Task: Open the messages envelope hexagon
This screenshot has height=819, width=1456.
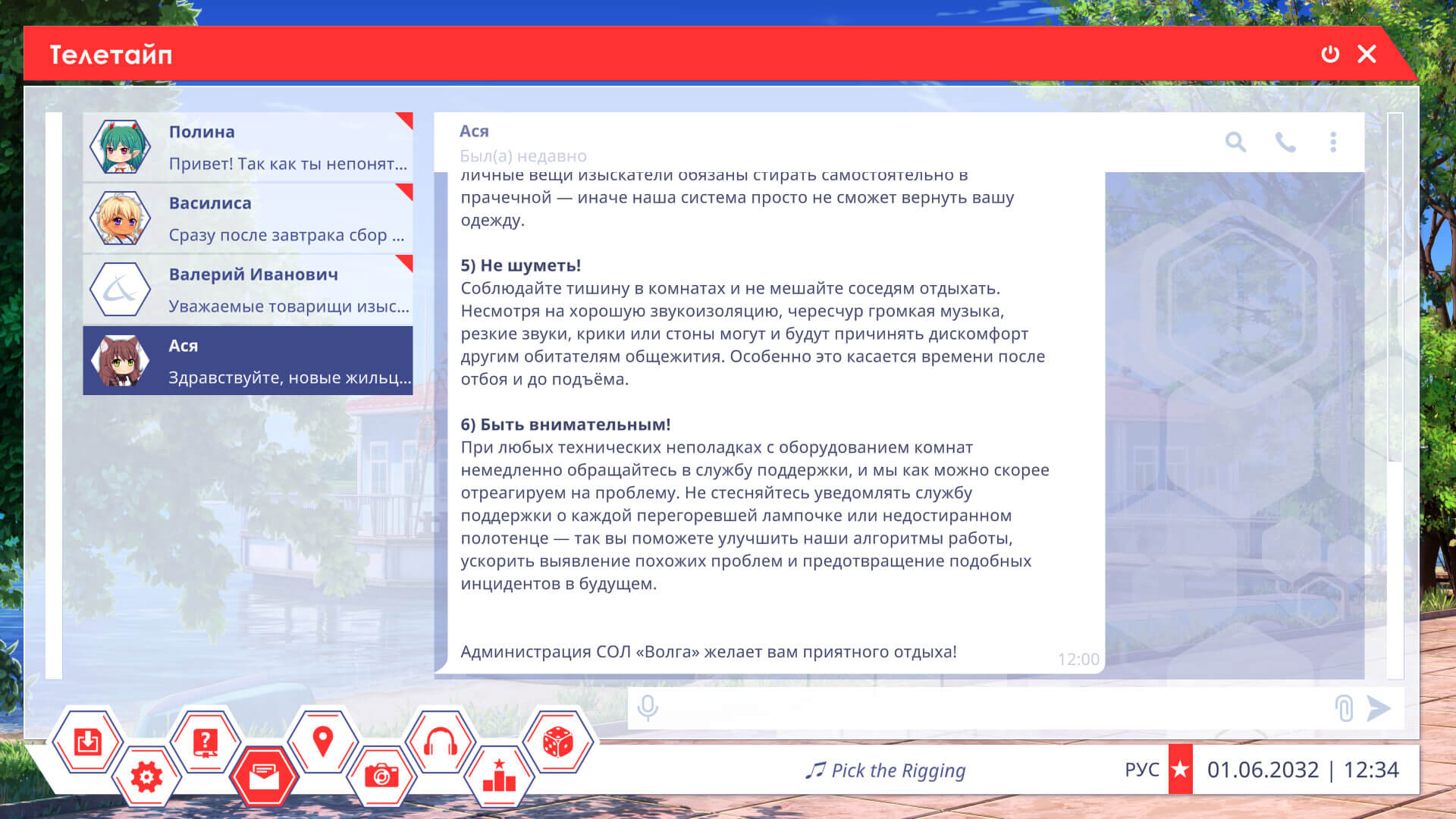Action: (264, 777)
